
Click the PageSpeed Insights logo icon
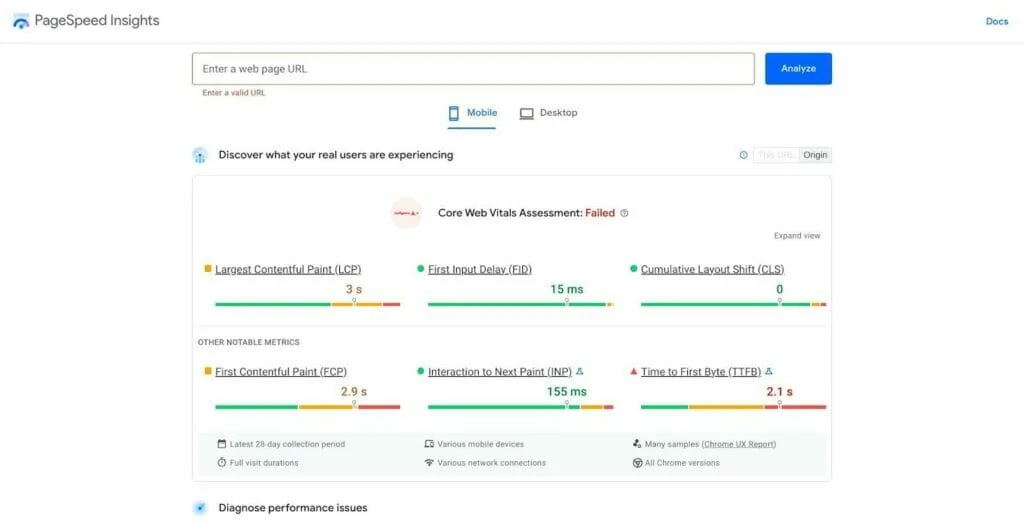[21, 21]
